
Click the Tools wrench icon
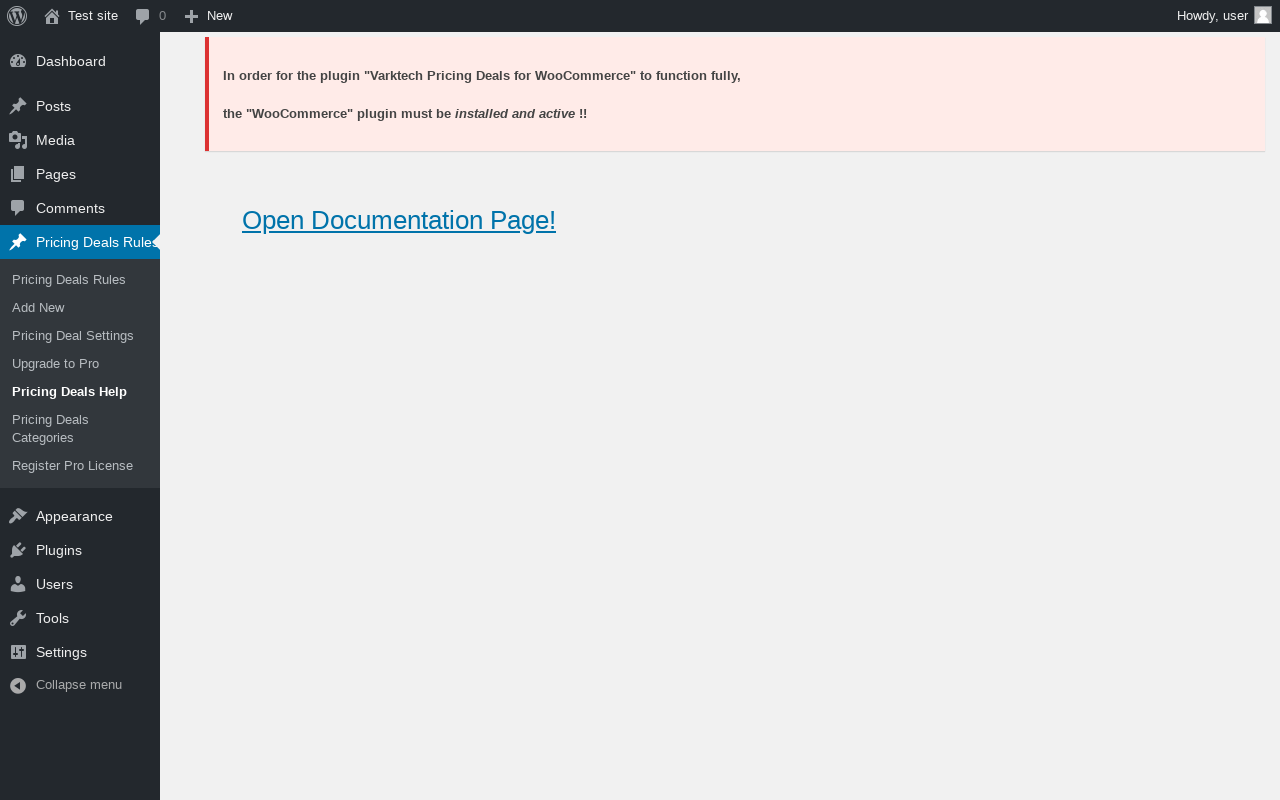(x=18, y=618)
